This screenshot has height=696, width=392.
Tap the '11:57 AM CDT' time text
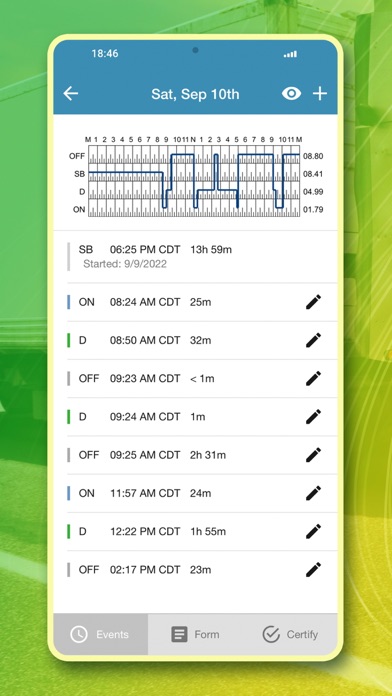click(145, 493)
